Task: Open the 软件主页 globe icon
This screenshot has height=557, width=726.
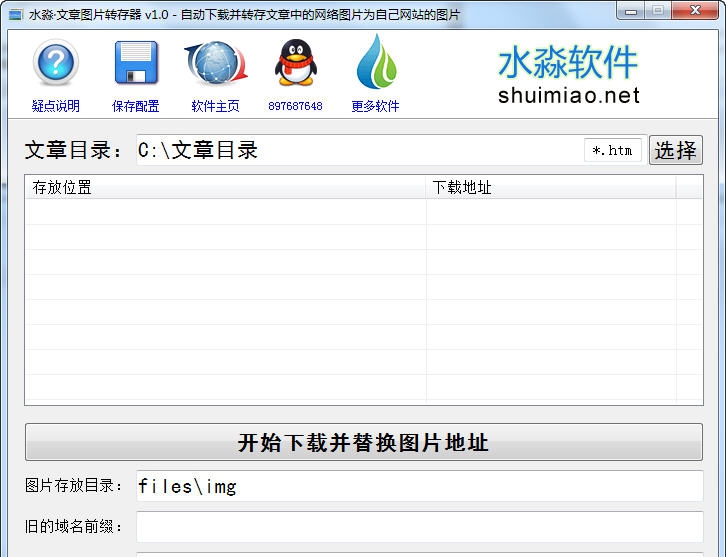Action: [216, 63]
